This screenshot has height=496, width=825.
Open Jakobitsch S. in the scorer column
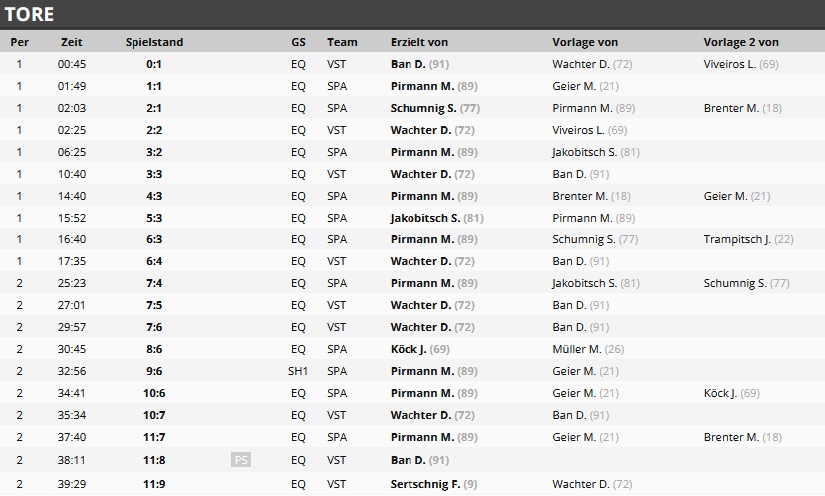[426, 218]
